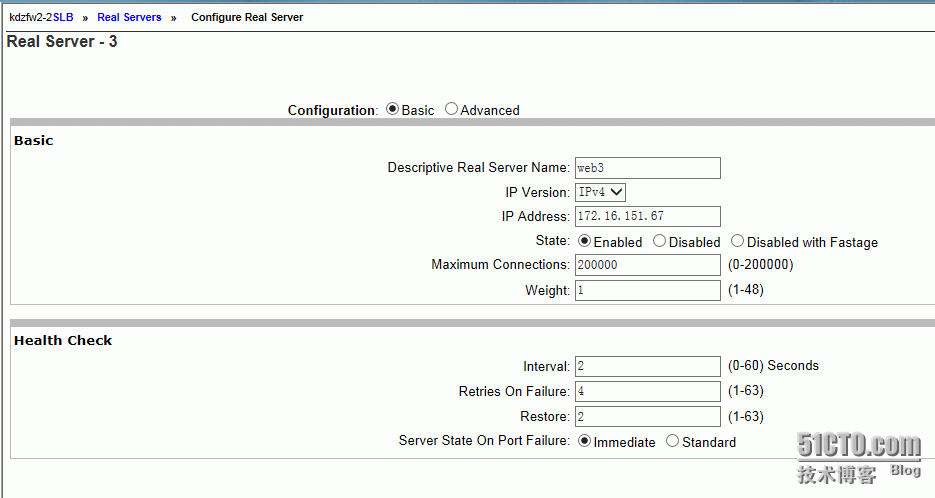Select Advanced configuration radio button
Image resolution: width=935 pixels, height=498 pixels.
click(x=451, y=109)
